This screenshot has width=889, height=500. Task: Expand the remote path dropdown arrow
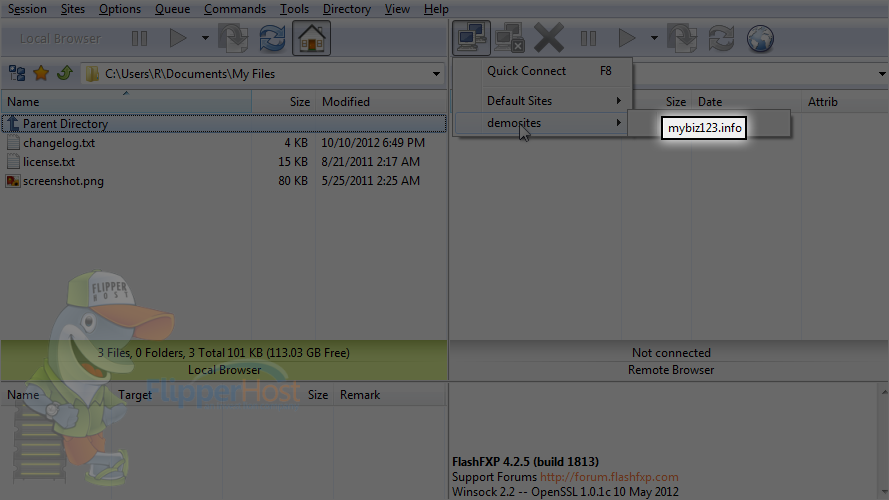point(882,74)
